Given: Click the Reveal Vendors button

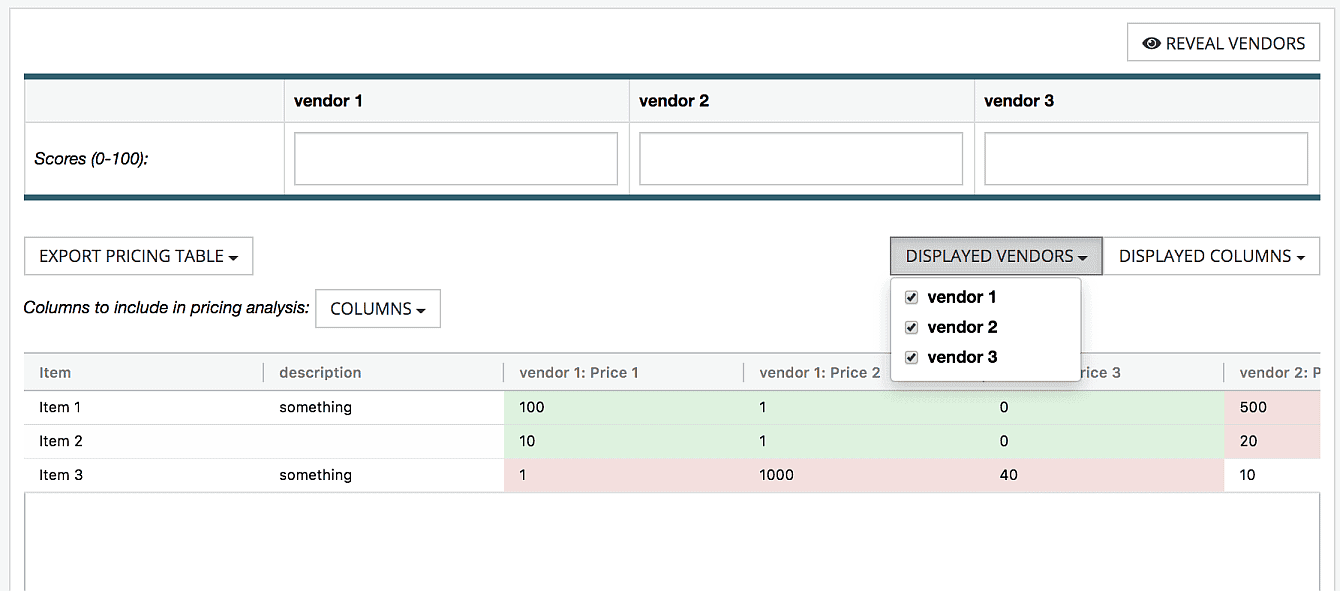Looking at the screenshot, I should pyautogui.click(x=1223, y=43).
